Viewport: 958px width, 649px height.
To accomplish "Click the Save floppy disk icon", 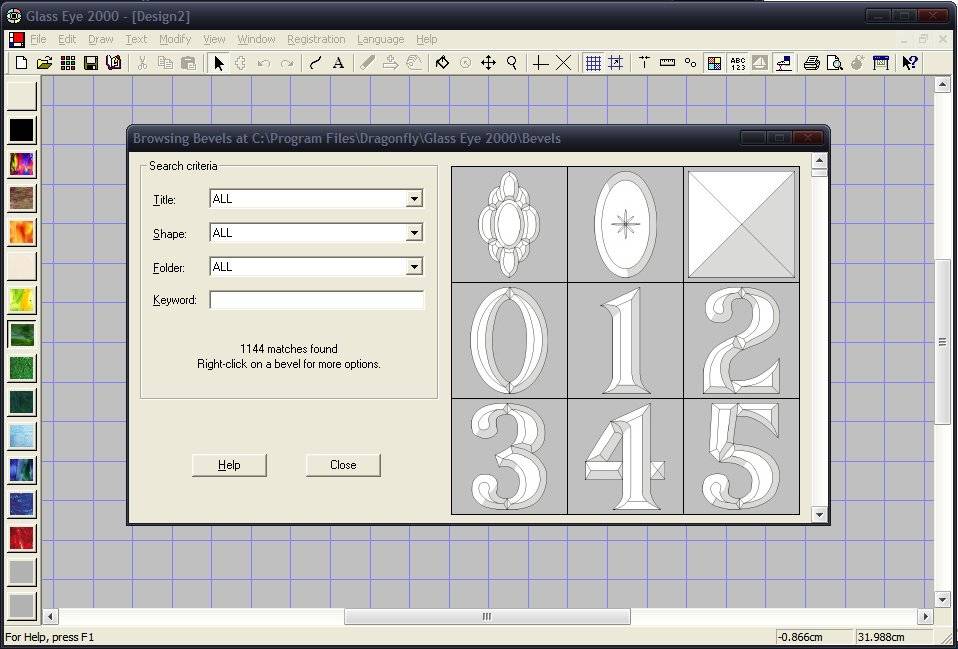I will tap(90, 62).
